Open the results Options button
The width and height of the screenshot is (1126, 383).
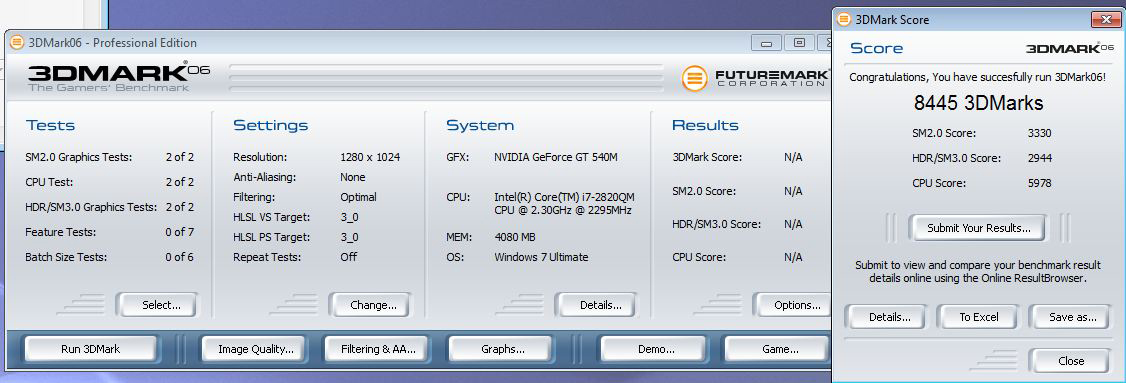pos(793,305)
